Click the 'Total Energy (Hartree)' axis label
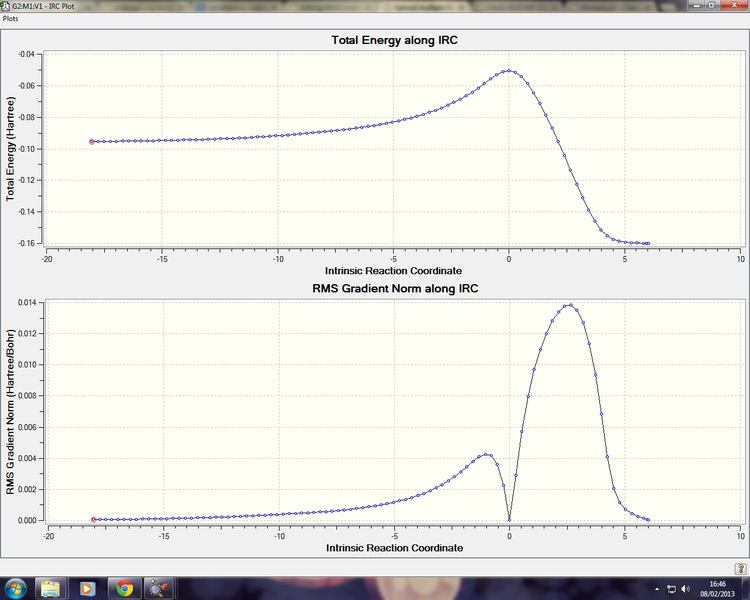This screenshot has height=600, width=750. [10, 149]
